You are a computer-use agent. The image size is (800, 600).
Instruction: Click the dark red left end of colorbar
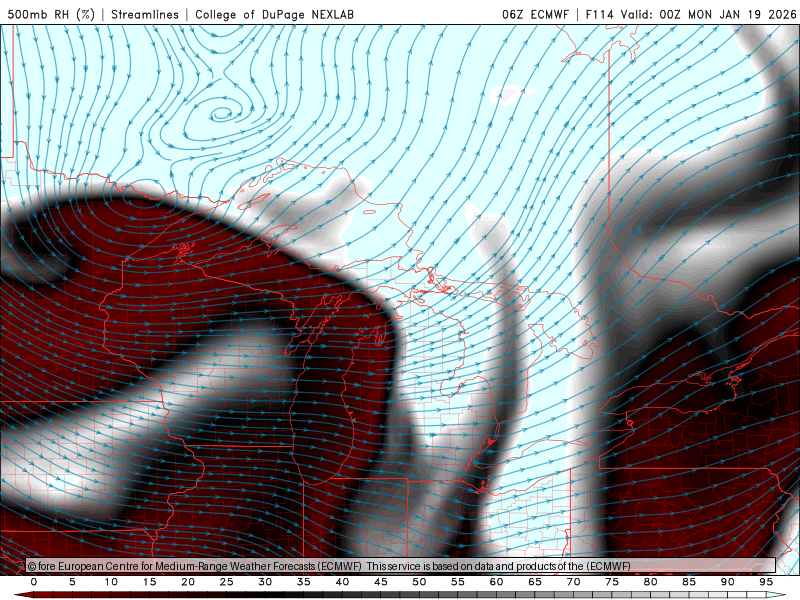click(x=23, y=595)
